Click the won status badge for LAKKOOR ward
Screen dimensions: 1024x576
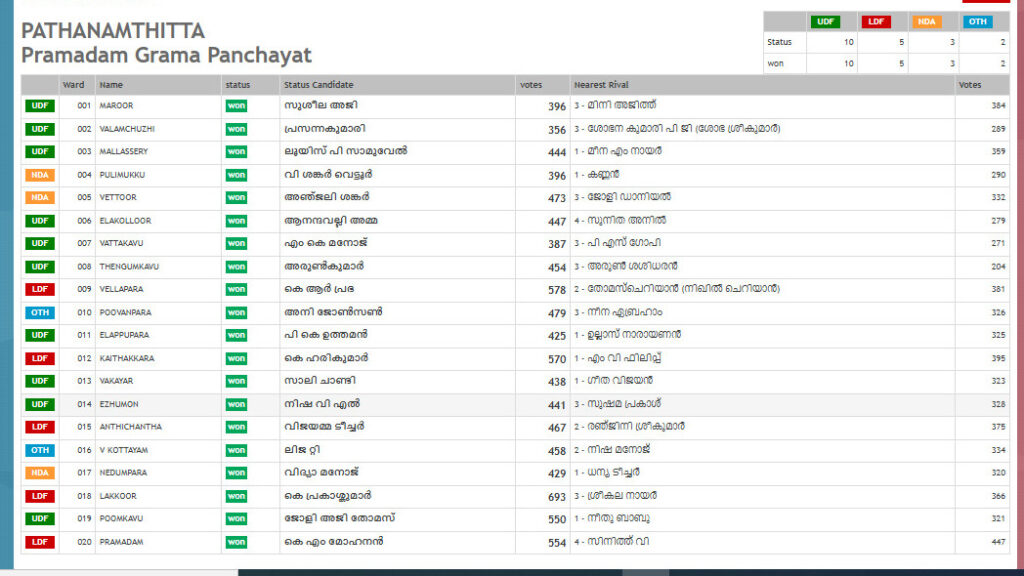click(236, 496)
